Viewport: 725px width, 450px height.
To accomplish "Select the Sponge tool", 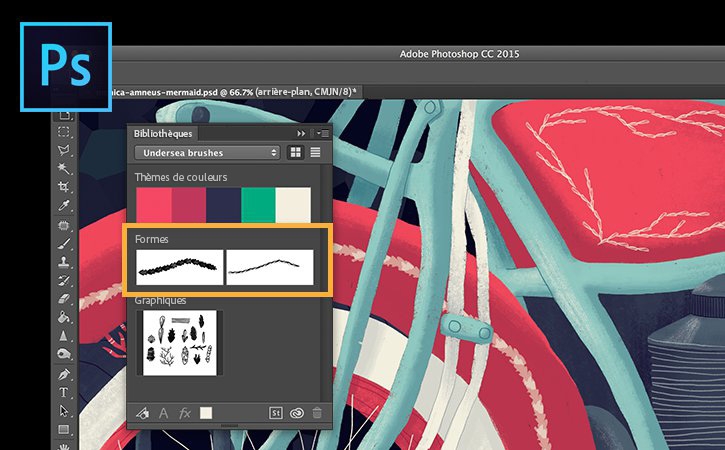I will click(64, 354).
